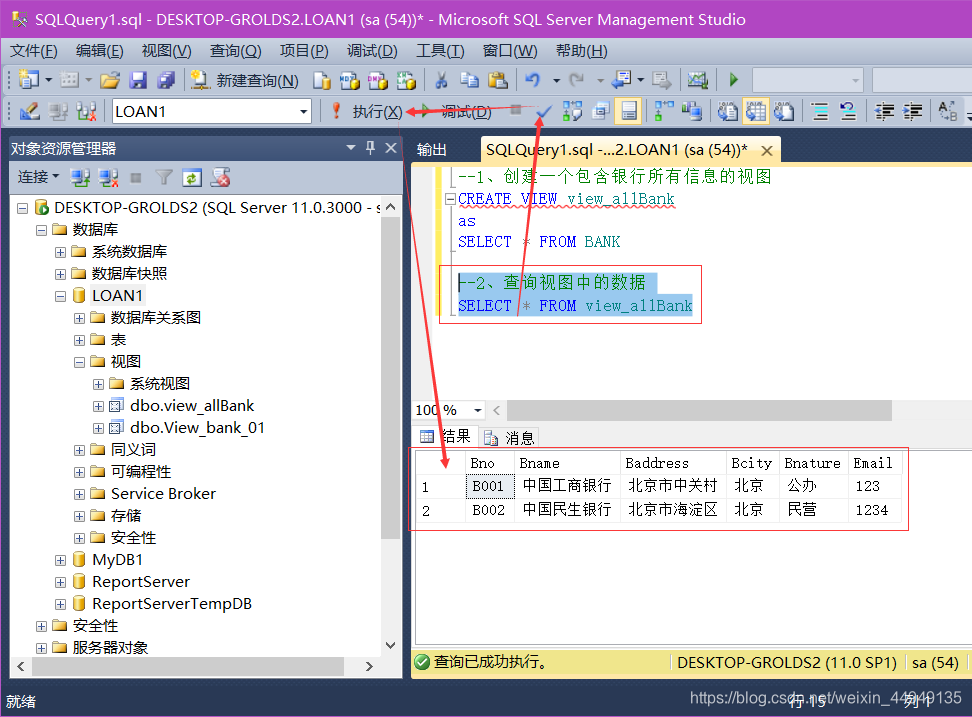Click the editor horizontal scrollbar

click(x=699, y=410)
